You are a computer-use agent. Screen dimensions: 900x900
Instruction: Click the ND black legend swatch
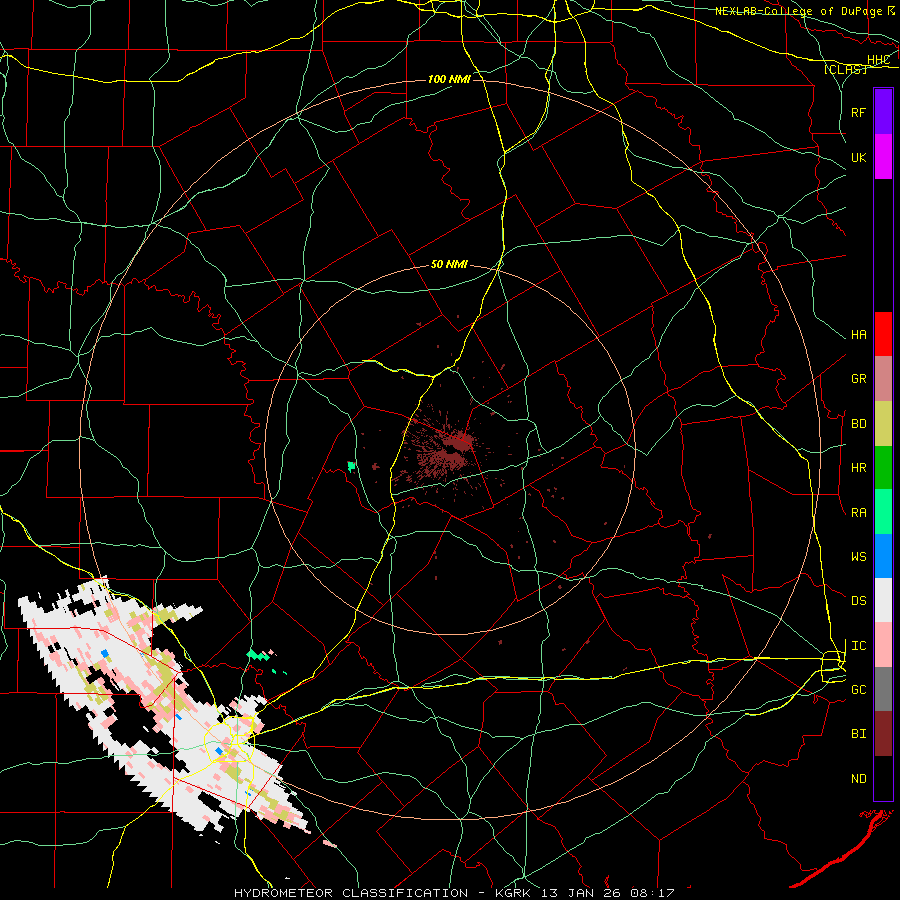[x=883, y=778]
